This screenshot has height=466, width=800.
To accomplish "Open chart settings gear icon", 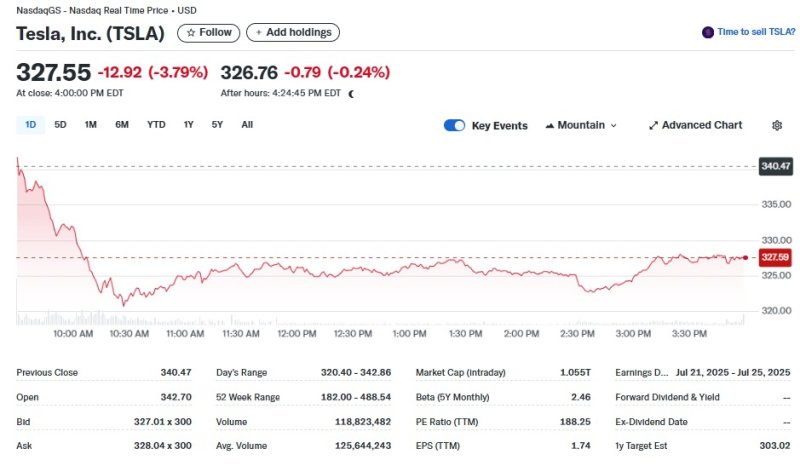I will (777, 125).
